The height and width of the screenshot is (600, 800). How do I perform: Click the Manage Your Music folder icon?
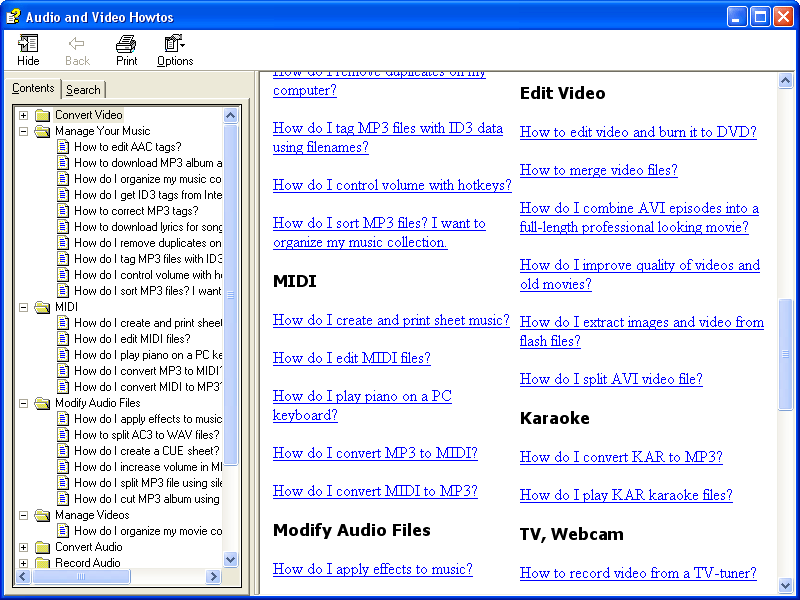pyautogui.click(x=42, y=131)
